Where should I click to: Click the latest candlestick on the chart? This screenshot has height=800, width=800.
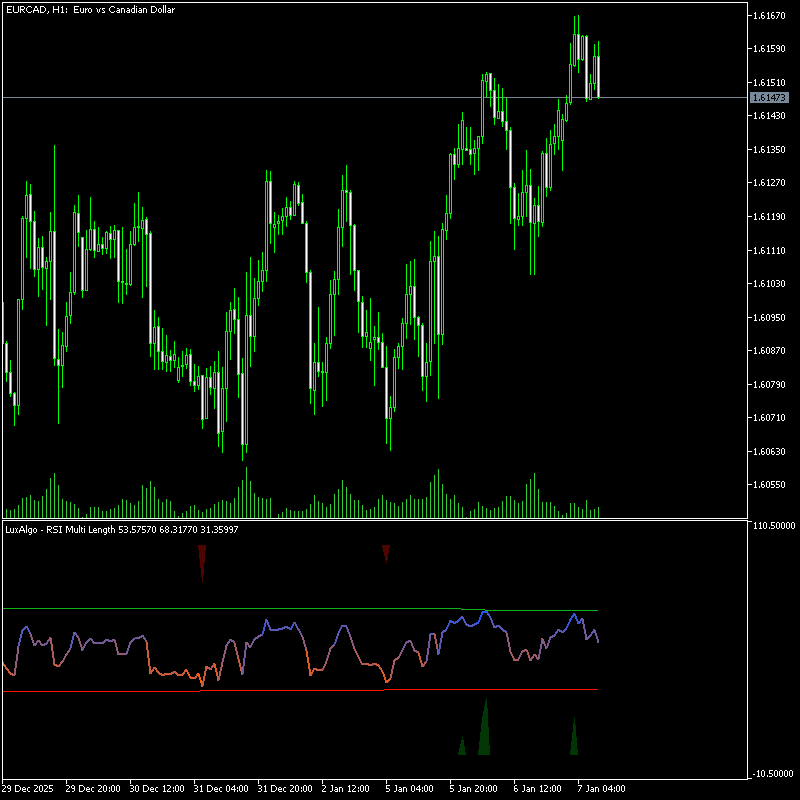pos(598,76)
